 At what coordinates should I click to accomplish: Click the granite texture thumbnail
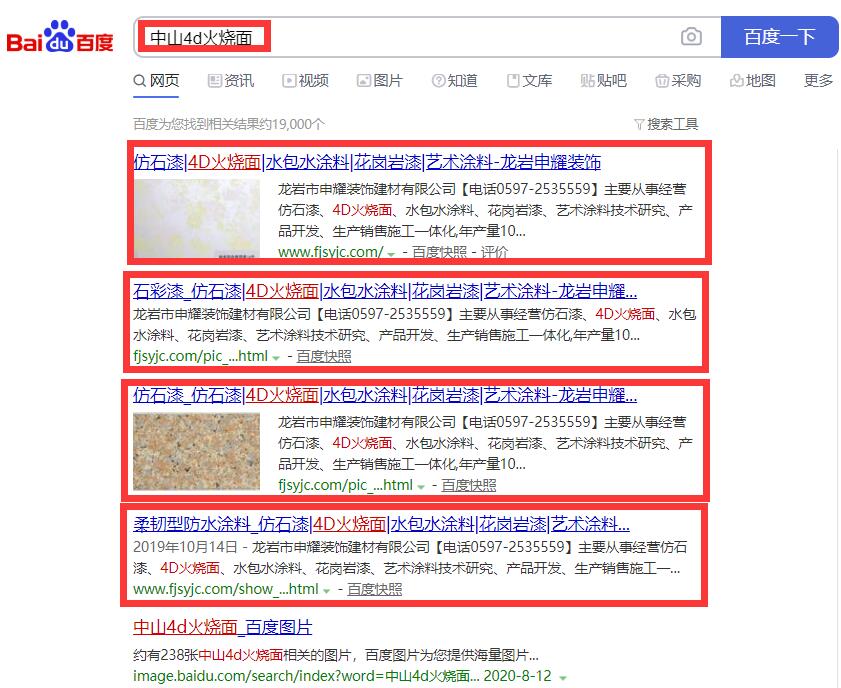(x=196, y=452)
